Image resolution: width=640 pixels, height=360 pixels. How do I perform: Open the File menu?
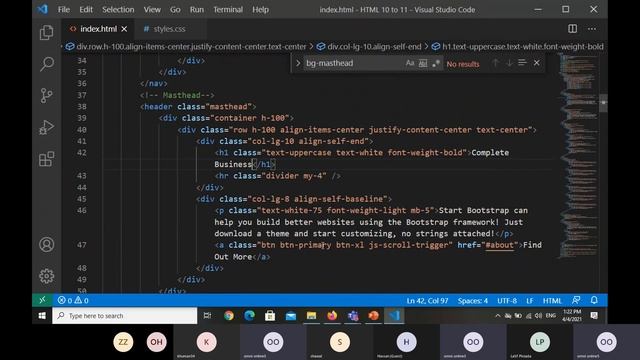pyautogui.click(x=64, y=9)
